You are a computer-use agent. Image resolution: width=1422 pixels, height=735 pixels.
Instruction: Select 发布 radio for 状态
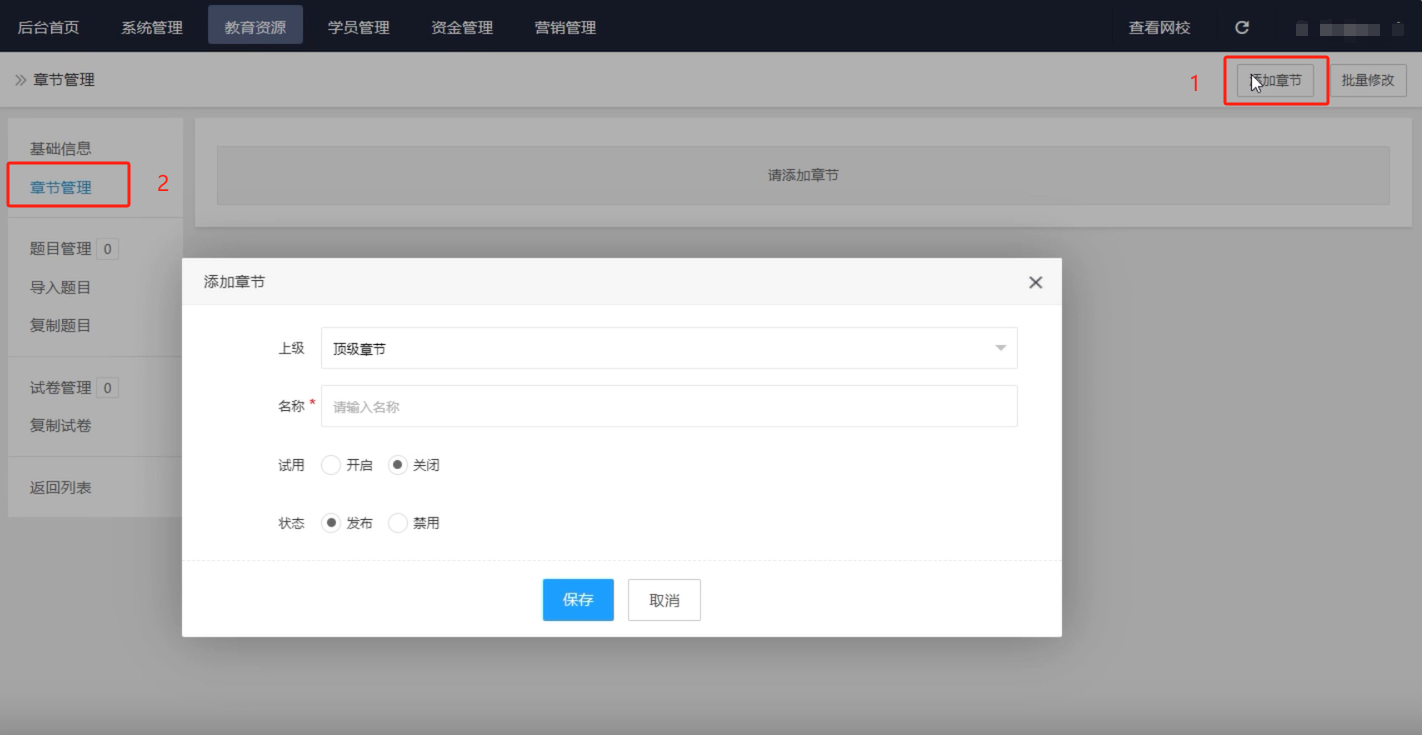tap(331, 523)
